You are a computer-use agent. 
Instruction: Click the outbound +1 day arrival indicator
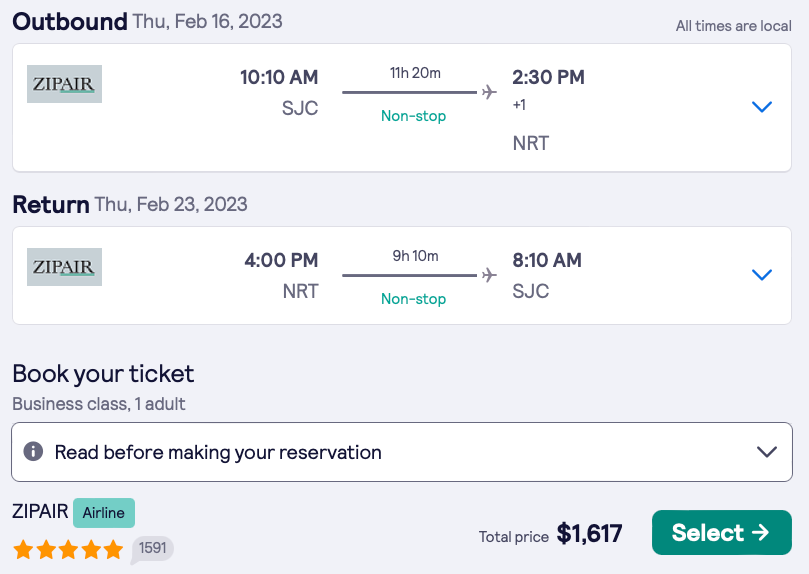point(519,105)
